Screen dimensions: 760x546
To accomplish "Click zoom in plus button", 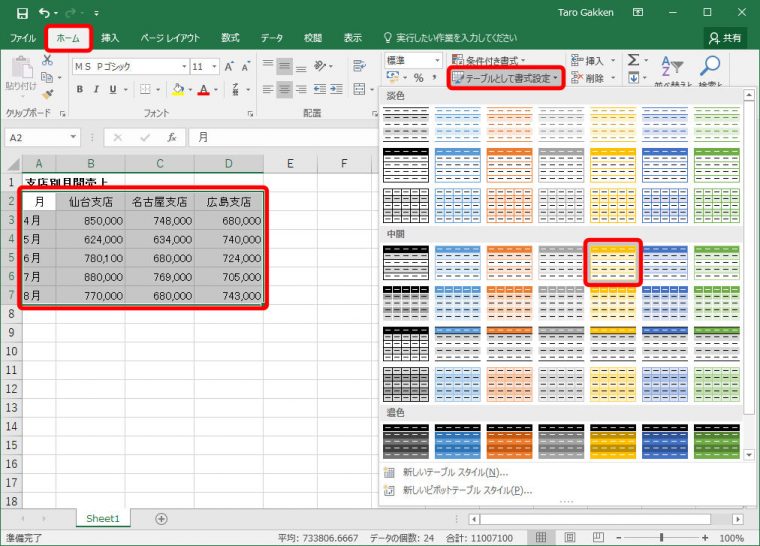I will tap(705, 537).
